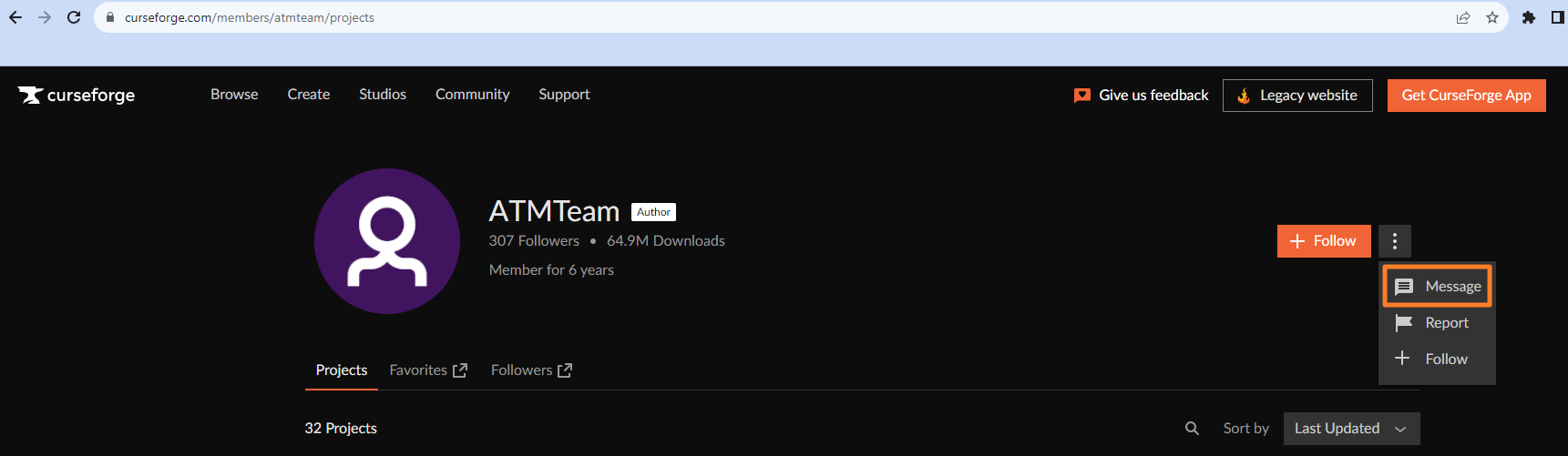
Task: Bookmark this page with star icon
Action: pos(1492,17)
